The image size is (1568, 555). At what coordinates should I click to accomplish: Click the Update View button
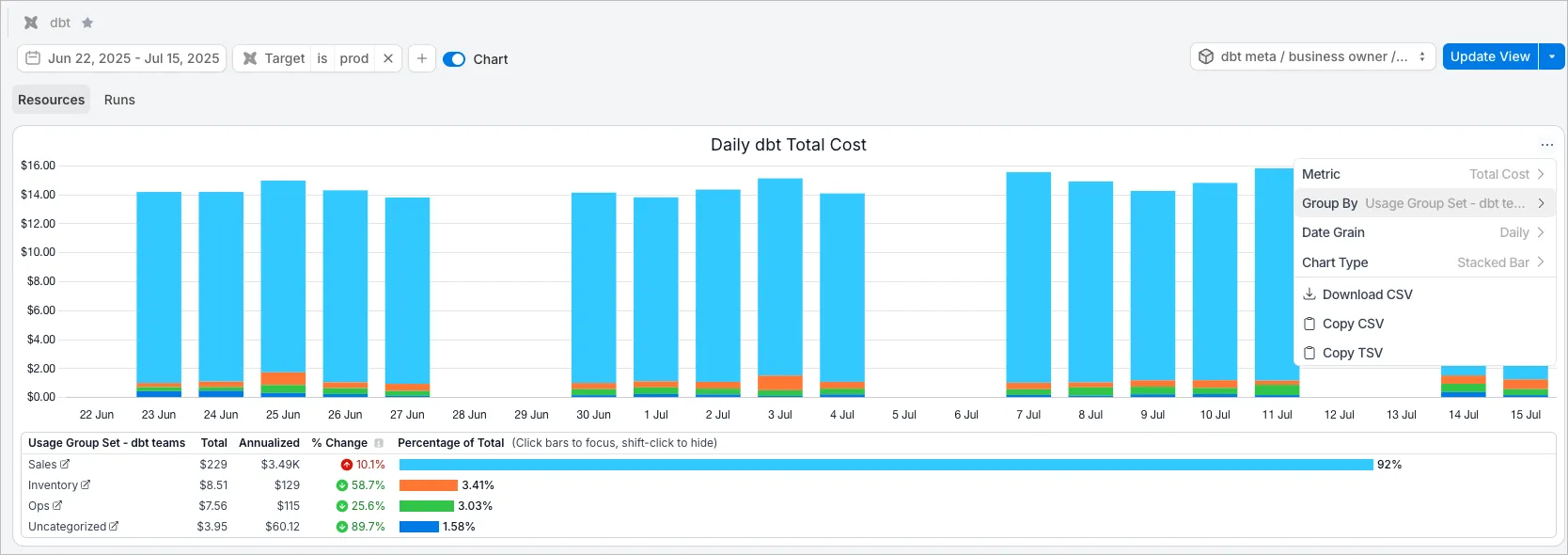[x=1490, y=56]
